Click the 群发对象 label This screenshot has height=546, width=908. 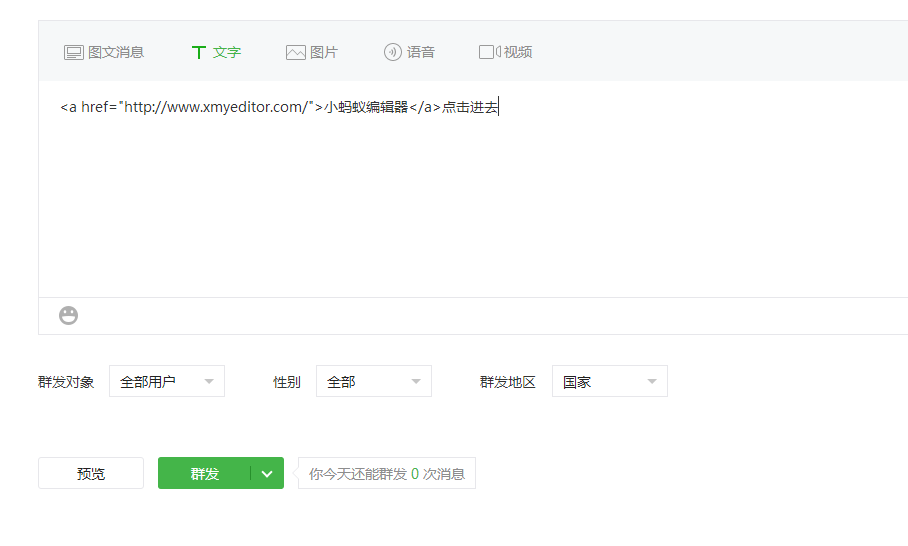coord(66,382)
